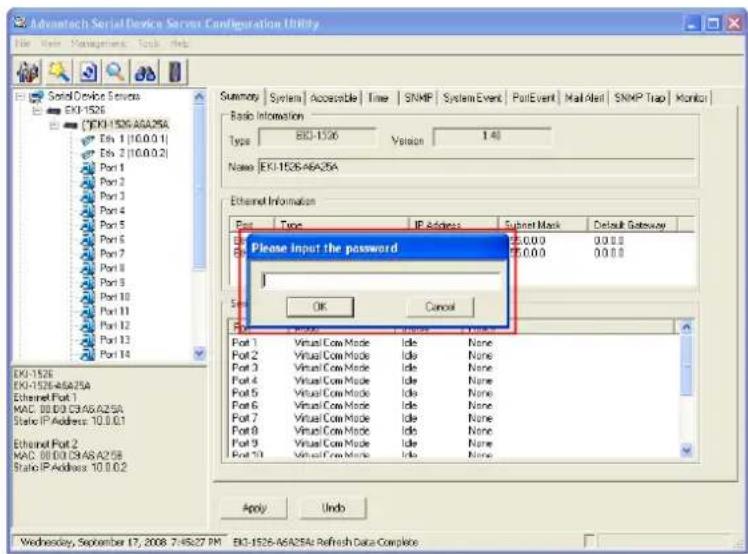This screenshot has height=554, width=748.
Task: Open the Time tab
Action: (378, 98)
